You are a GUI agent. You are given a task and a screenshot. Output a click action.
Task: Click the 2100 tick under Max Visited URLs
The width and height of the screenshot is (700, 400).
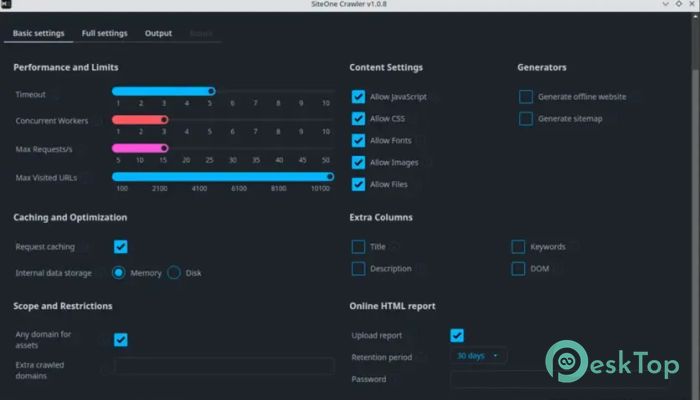[x=160, y=189]
